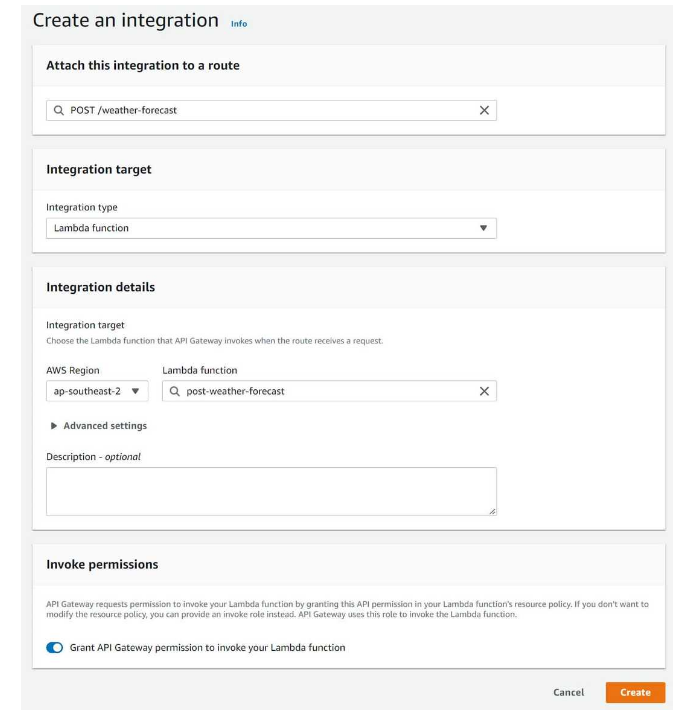
Task: Focus the route search field showing POST /weather-forecast
Action: click(271, 110)
